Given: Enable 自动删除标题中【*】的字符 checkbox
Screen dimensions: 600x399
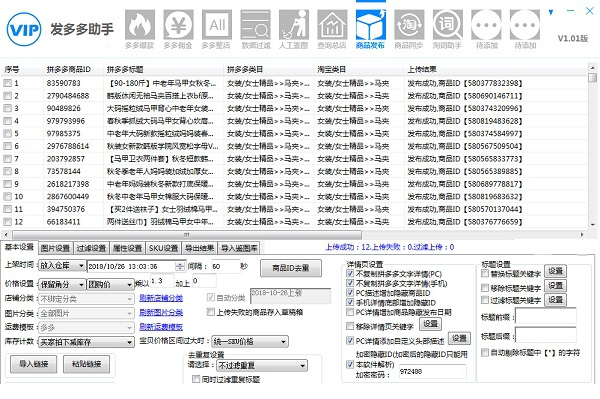Looking at the screenshot, I should (x=485, y=352).
